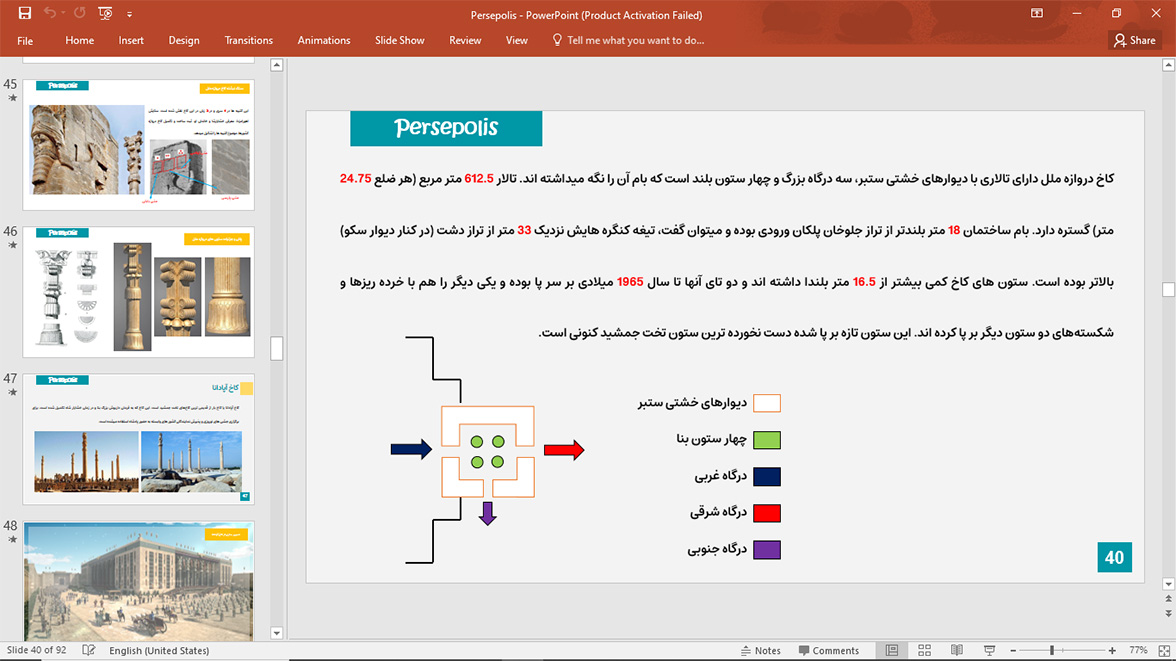Viewport: 1176px width, 661px height.
Task: Click the animation star under slide 48 number
Action: (12, 539)
